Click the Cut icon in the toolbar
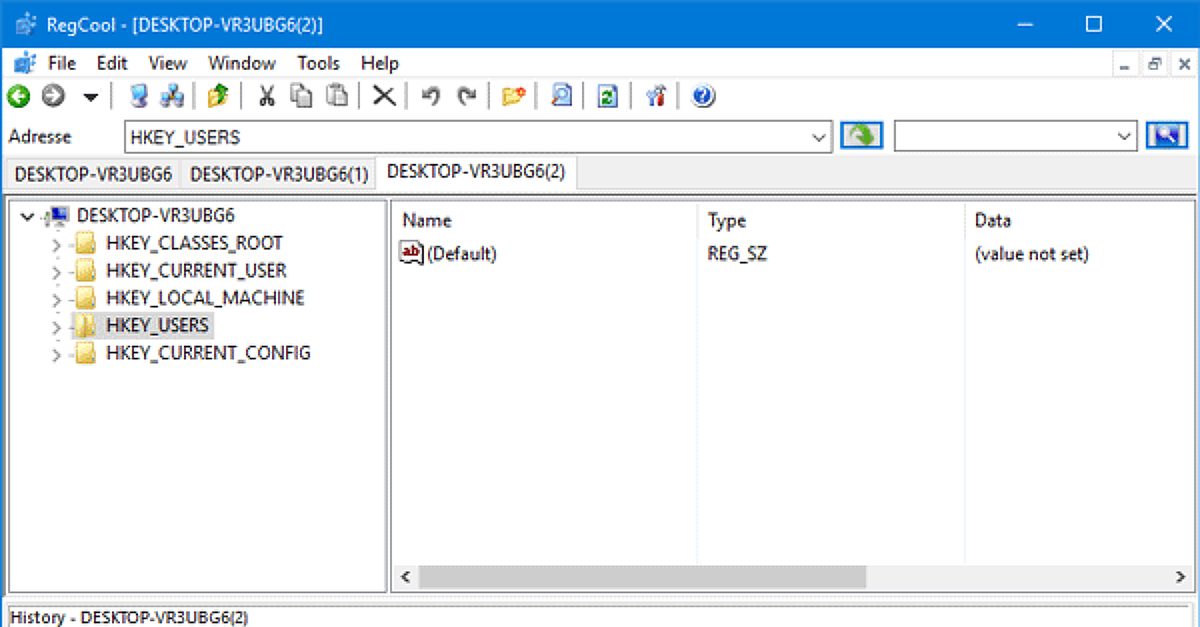The height and width of the screenshot is (627, 1200). coord(267,96)
